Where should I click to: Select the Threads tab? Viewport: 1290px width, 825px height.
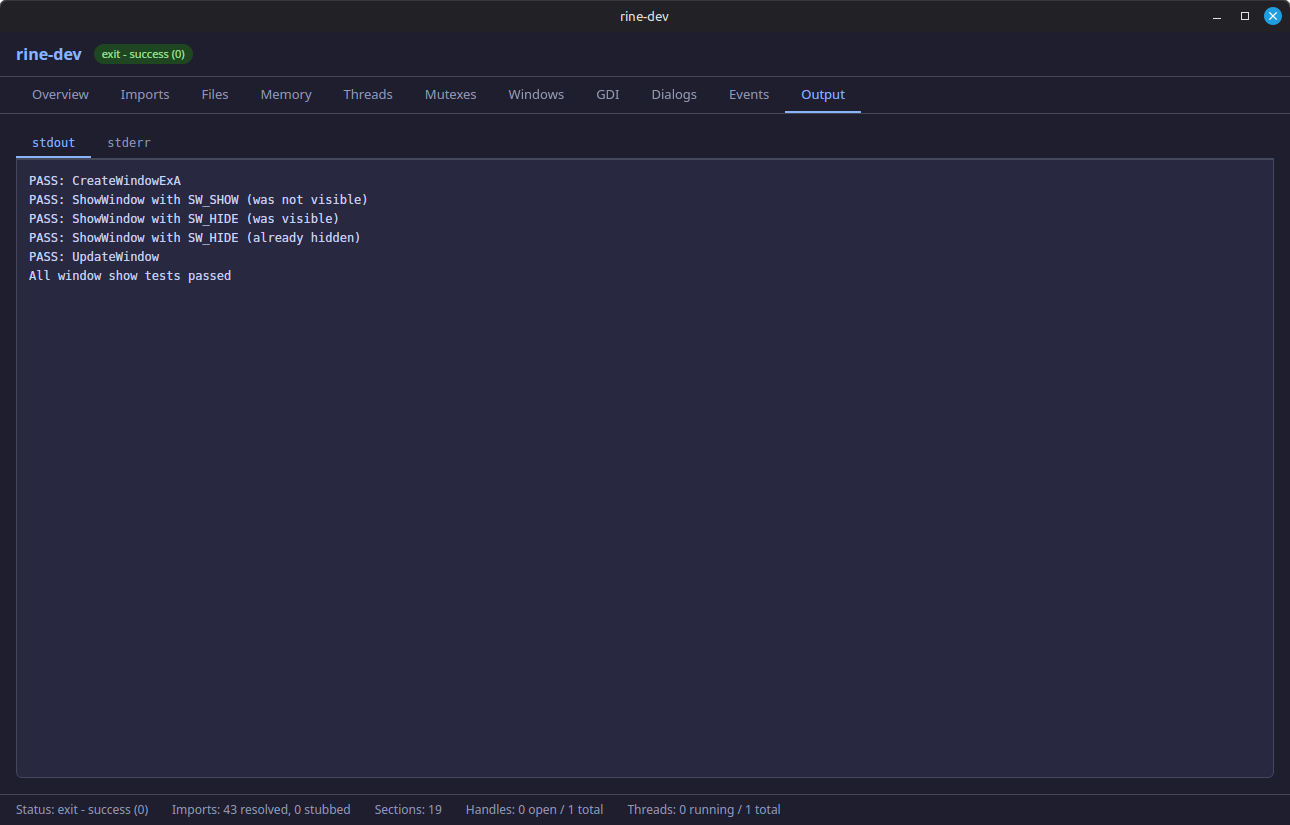(367, 94)
